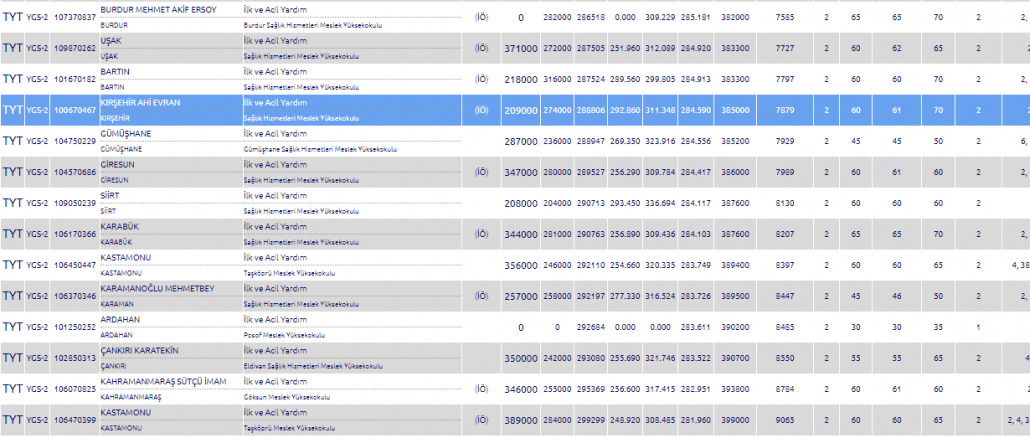The width and height of the screenshot is (1030, 438).
Task: Select the Gümüşhane Sağlık Hizmetleri Meslek Yüksekokulu text
Action: [321, 148]
